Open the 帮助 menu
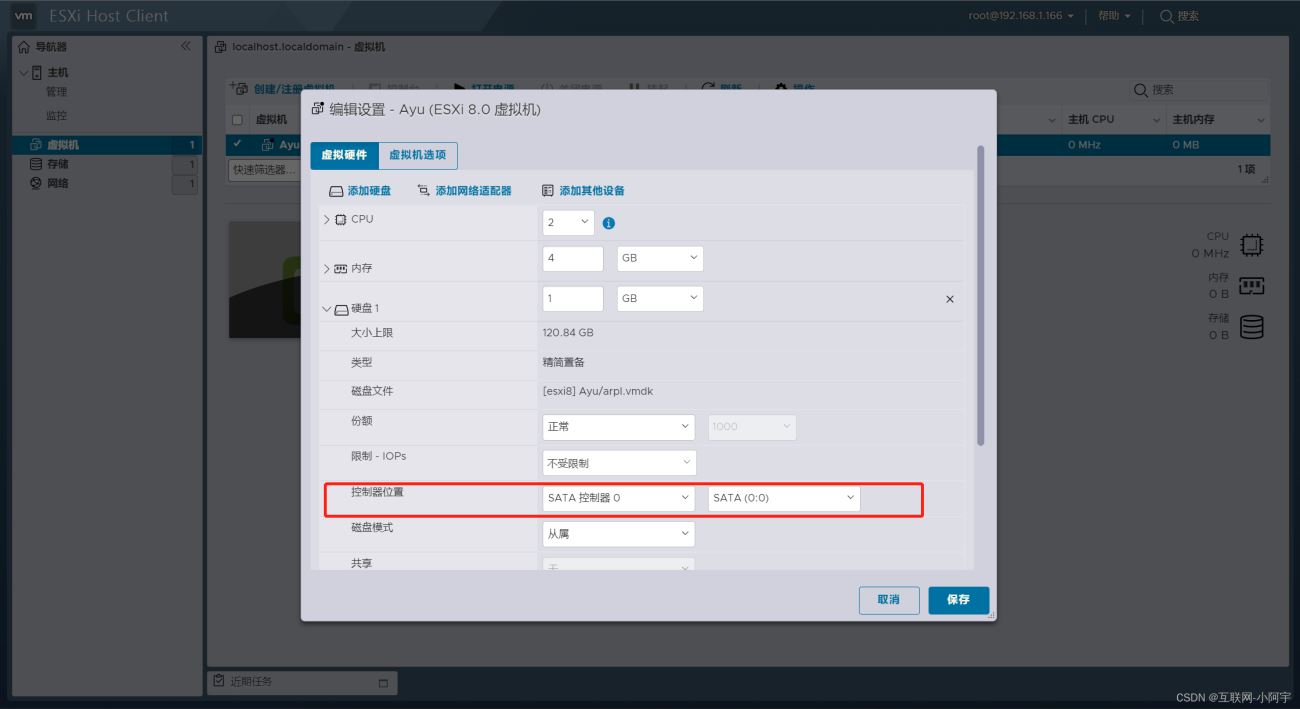1300x709 pixels. pos(1114,16)
